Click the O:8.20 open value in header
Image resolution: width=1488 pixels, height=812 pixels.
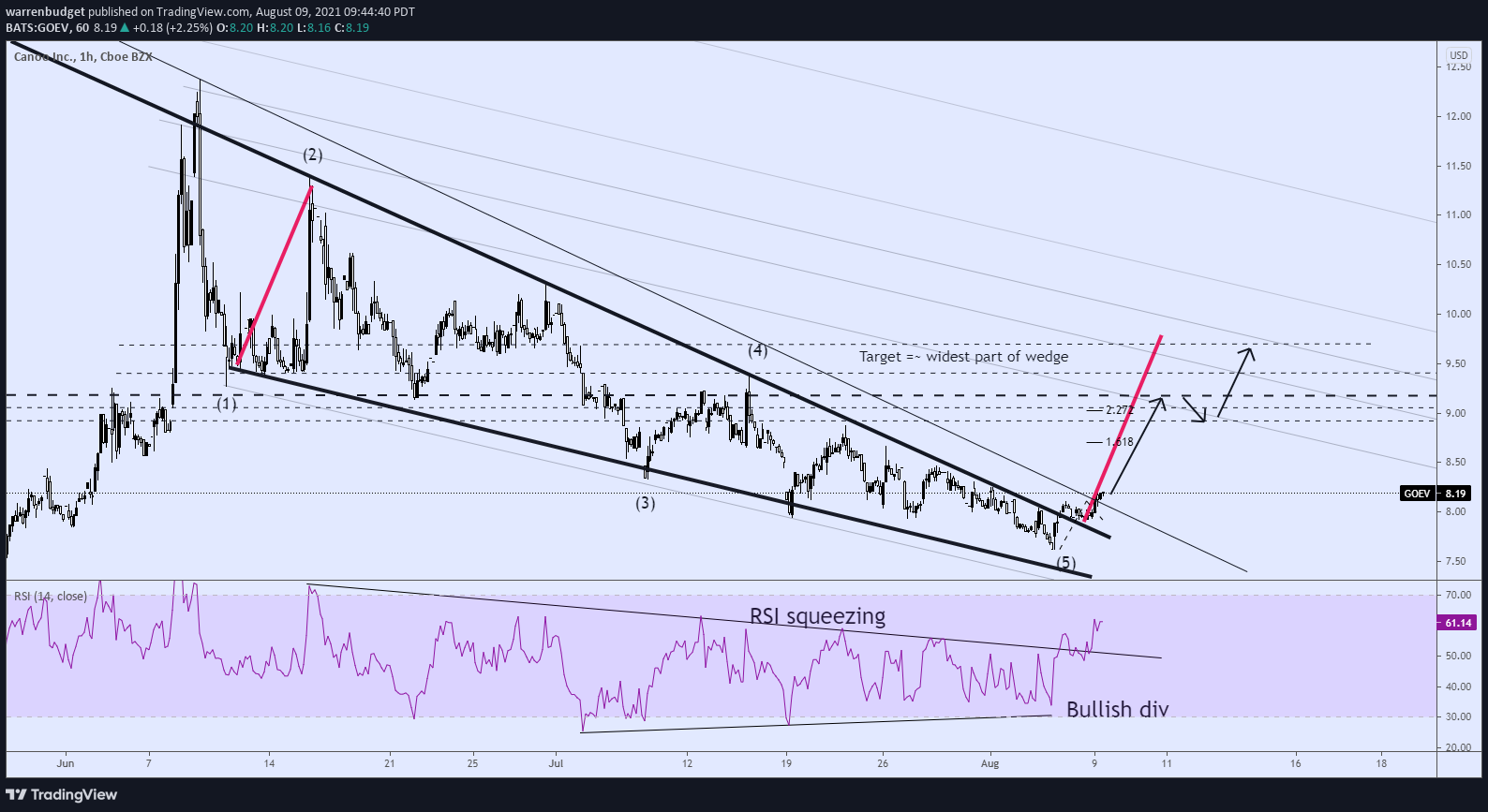pos(234,27)
